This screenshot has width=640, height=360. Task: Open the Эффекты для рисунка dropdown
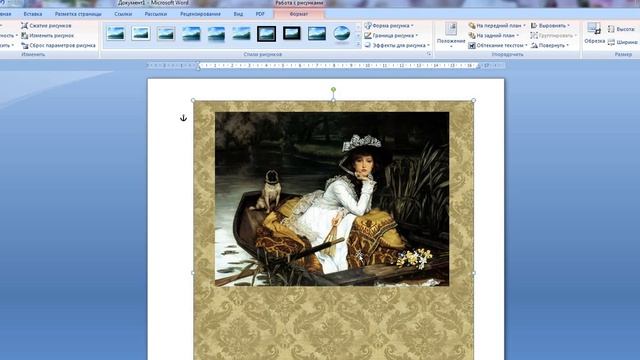(397, 45)
